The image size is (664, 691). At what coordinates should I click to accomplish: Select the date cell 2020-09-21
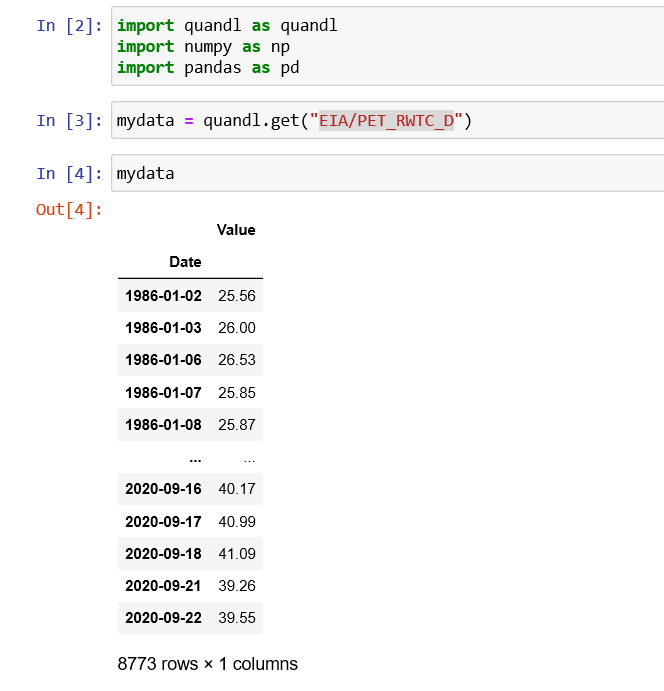(163, 586)
